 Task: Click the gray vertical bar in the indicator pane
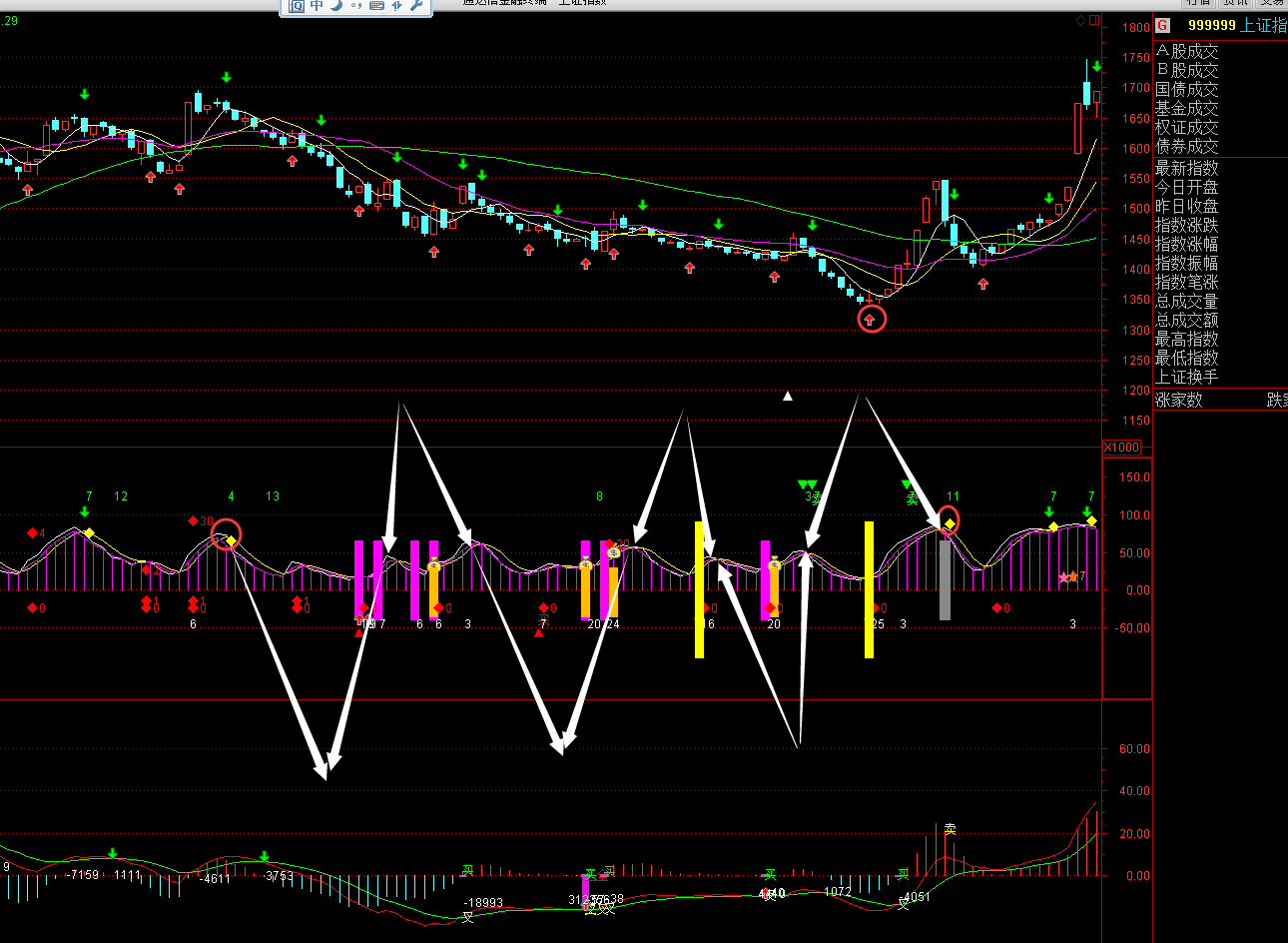[945, 581]
